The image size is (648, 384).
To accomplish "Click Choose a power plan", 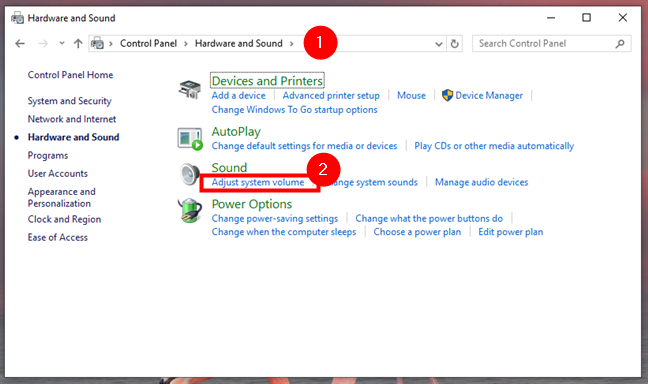I will pos(417,232).
